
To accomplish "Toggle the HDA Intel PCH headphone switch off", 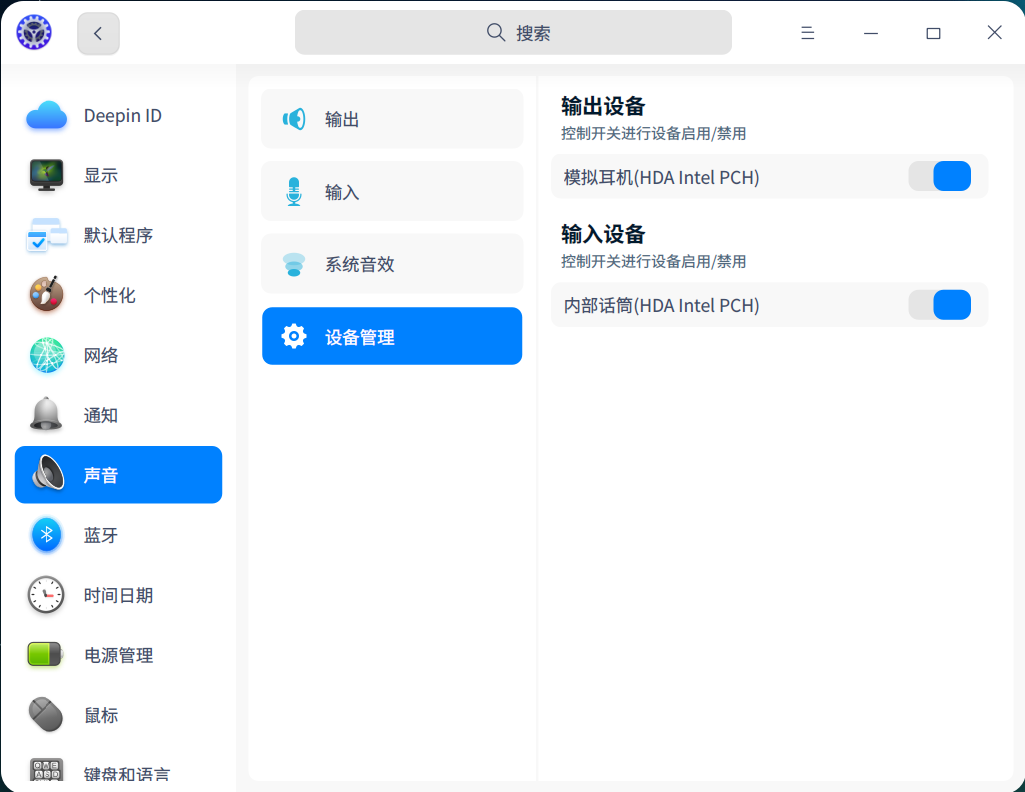I will coord(941,176).
